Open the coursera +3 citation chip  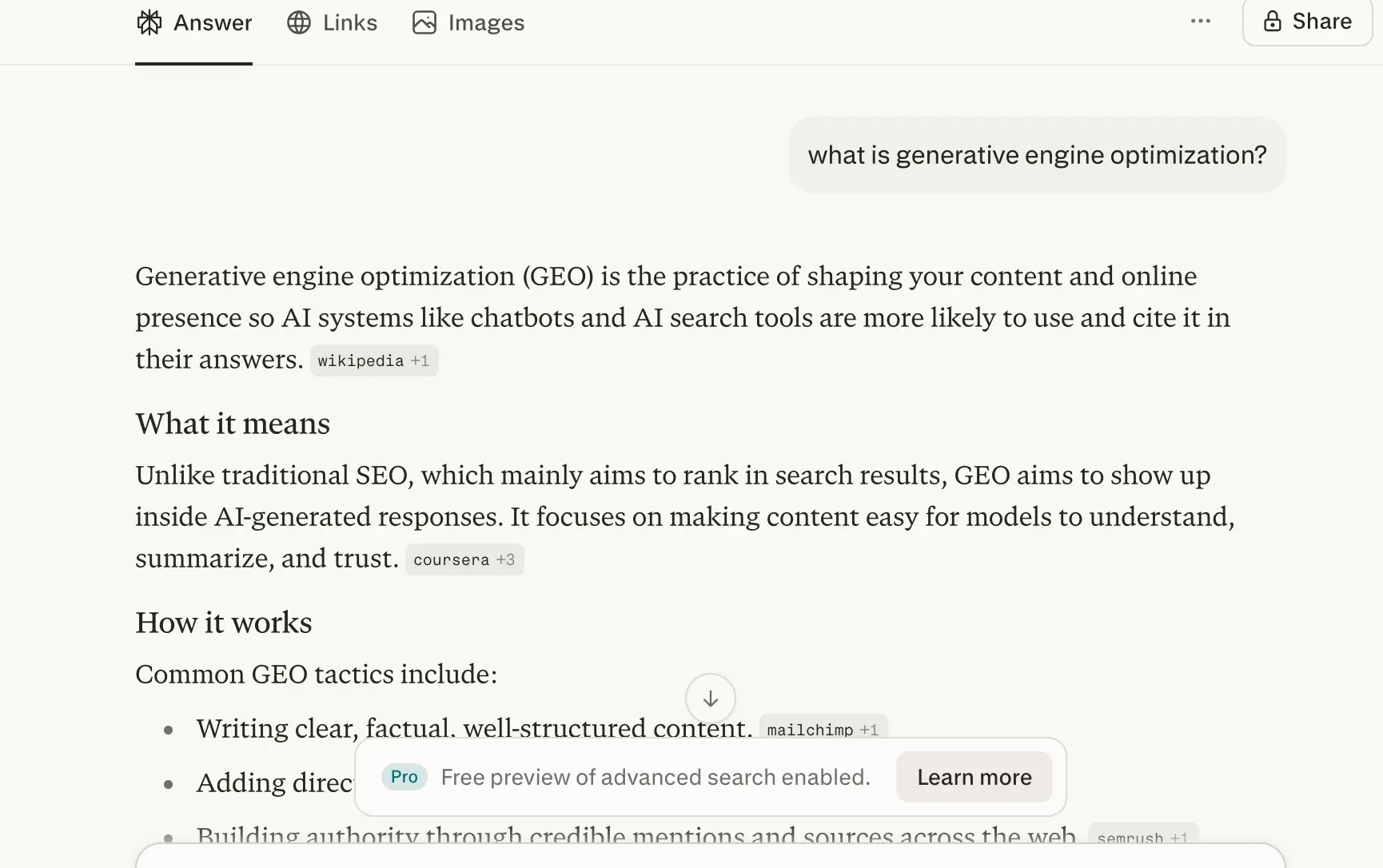tap(464, 559)
